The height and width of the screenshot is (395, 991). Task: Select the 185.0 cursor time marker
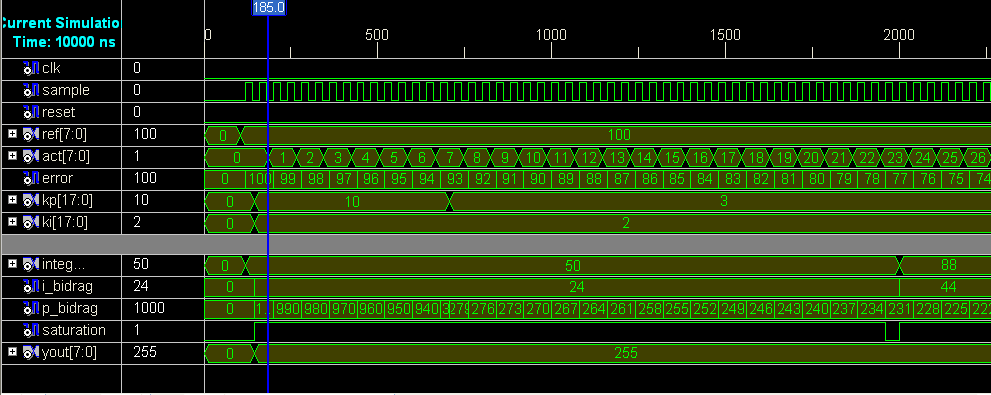269,8
